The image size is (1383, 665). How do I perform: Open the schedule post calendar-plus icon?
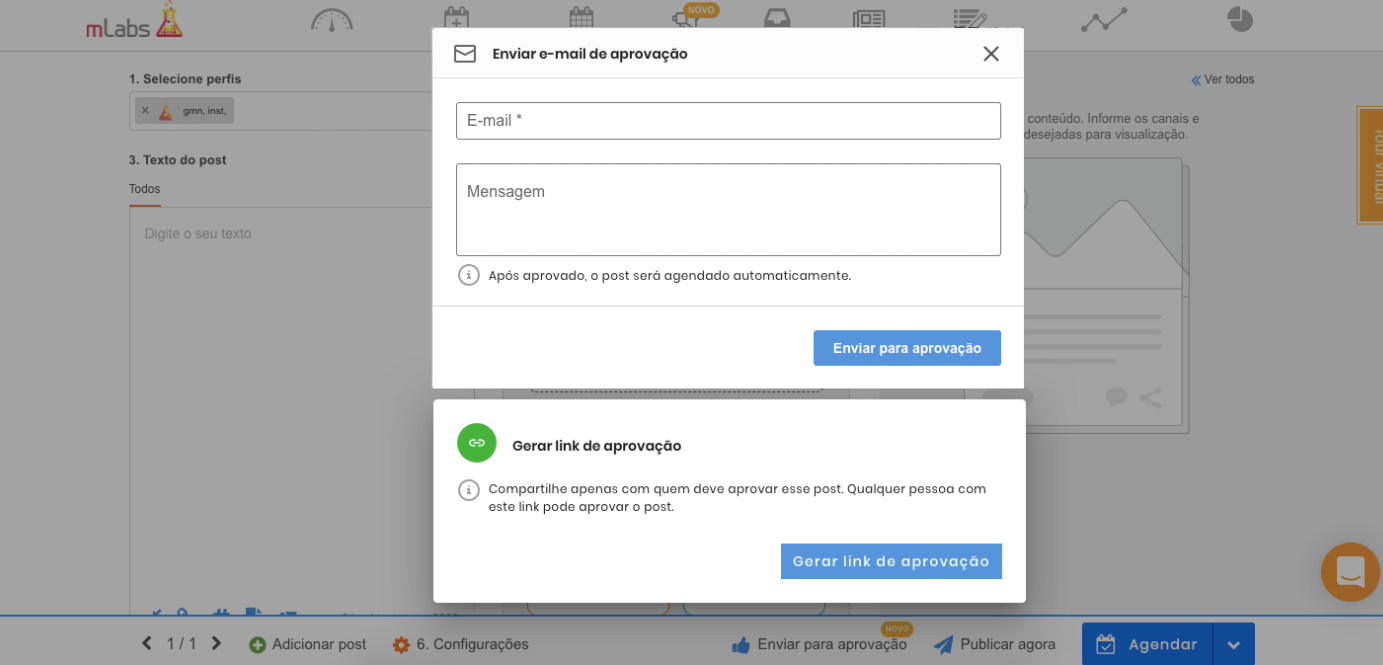tap(456, 18)
